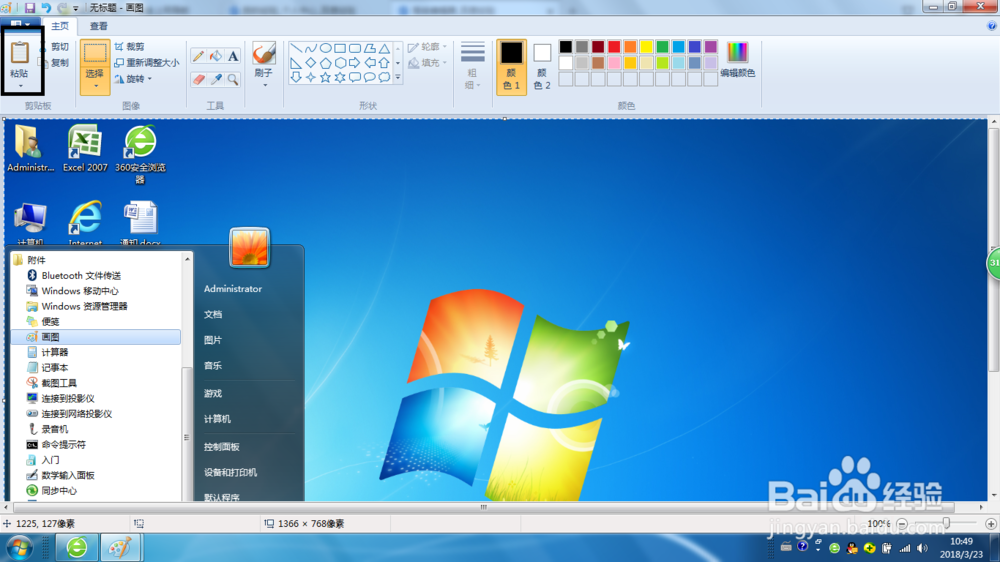
Task: Choose the Oval shape
Action: tap(325, 48)
